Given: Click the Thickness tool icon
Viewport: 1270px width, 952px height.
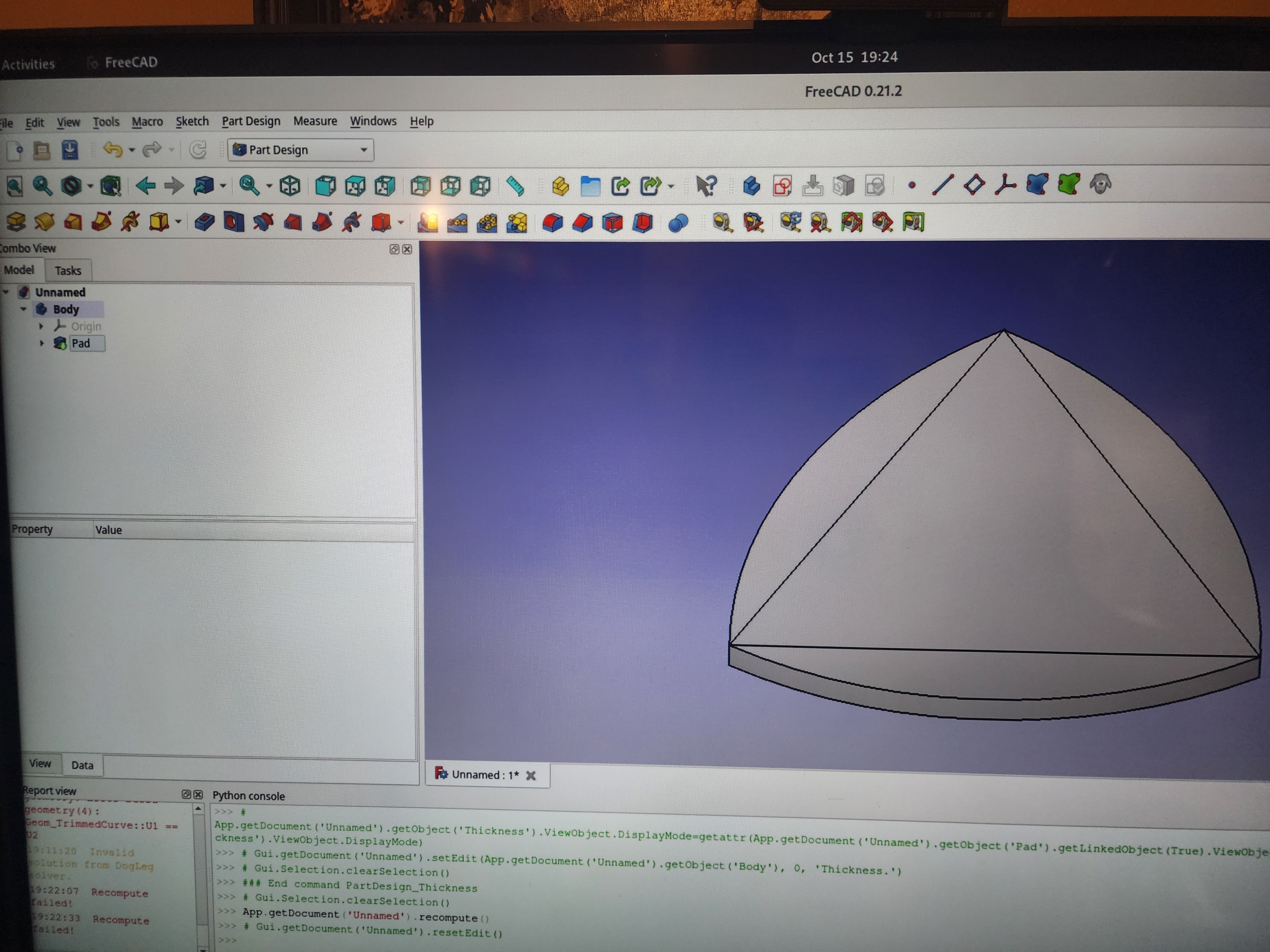Looking at the screenshot, I should coord(643,223).
